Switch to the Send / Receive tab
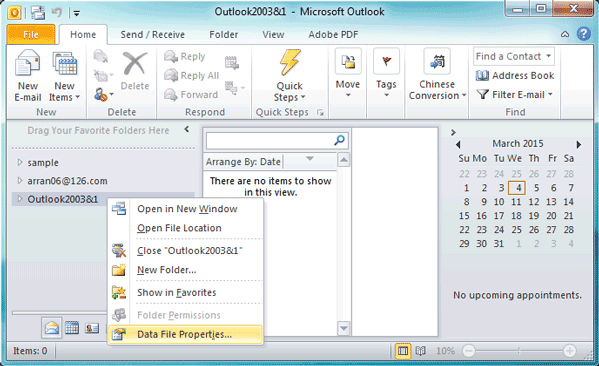The height and width of the screenshot is (366, 599). [152, 34]
